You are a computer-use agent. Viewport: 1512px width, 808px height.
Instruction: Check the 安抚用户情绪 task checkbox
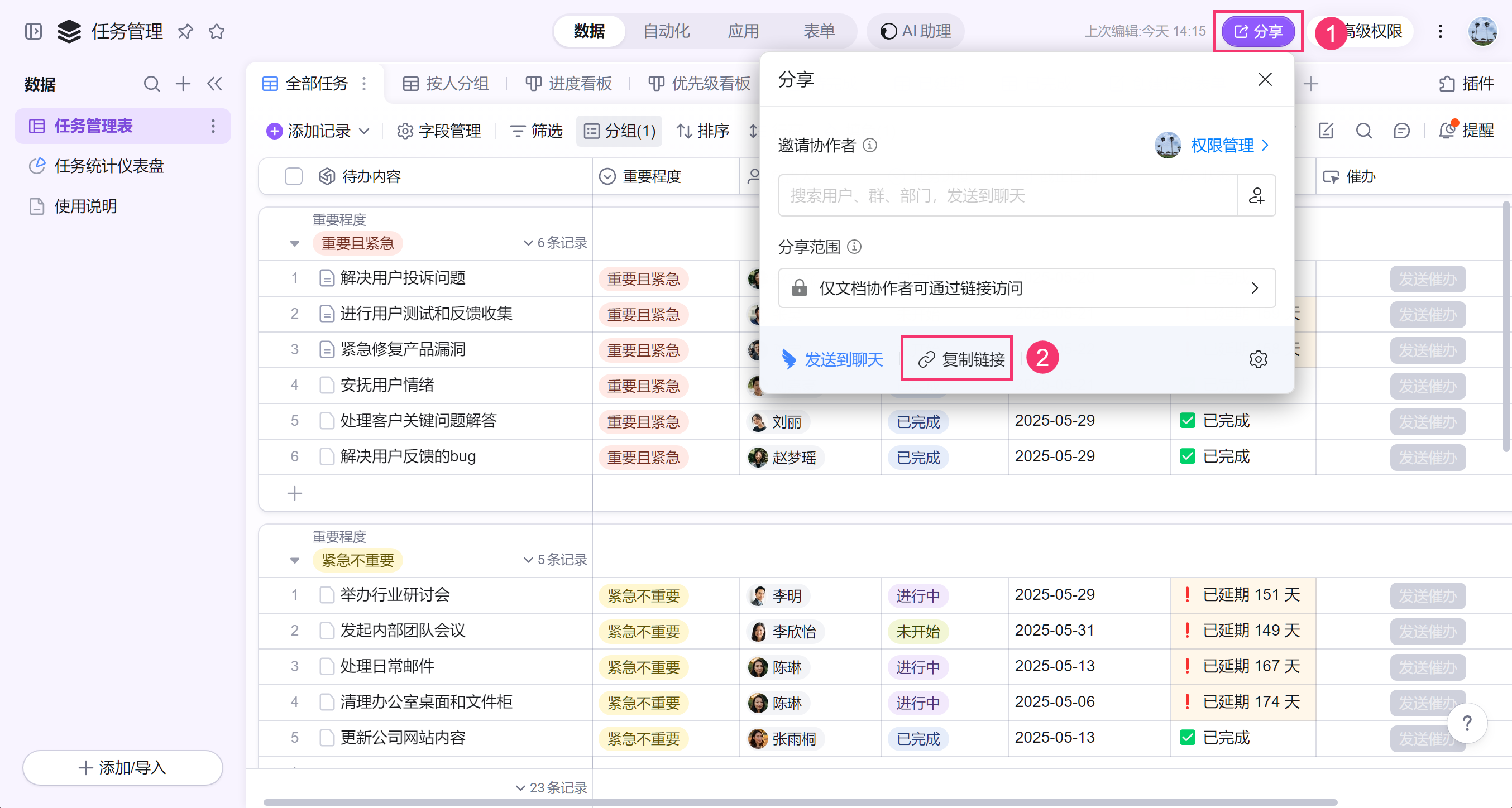[326, 385]
